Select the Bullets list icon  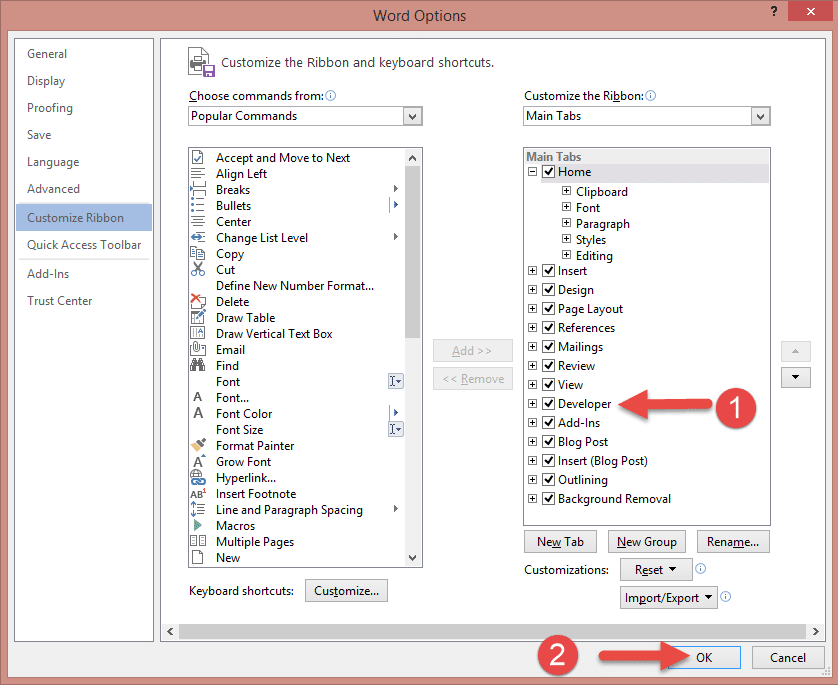pos(198,206)
